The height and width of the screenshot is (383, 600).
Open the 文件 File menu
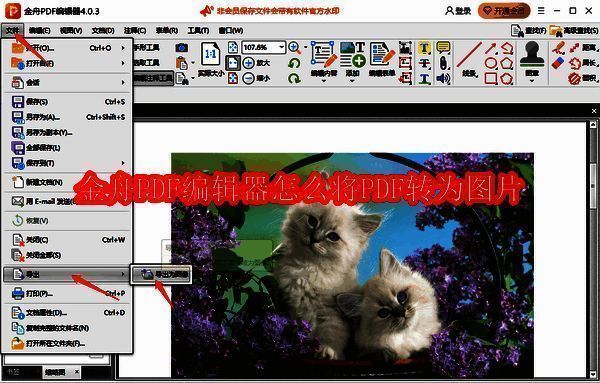pyautogui.click(x=13, y=30)
